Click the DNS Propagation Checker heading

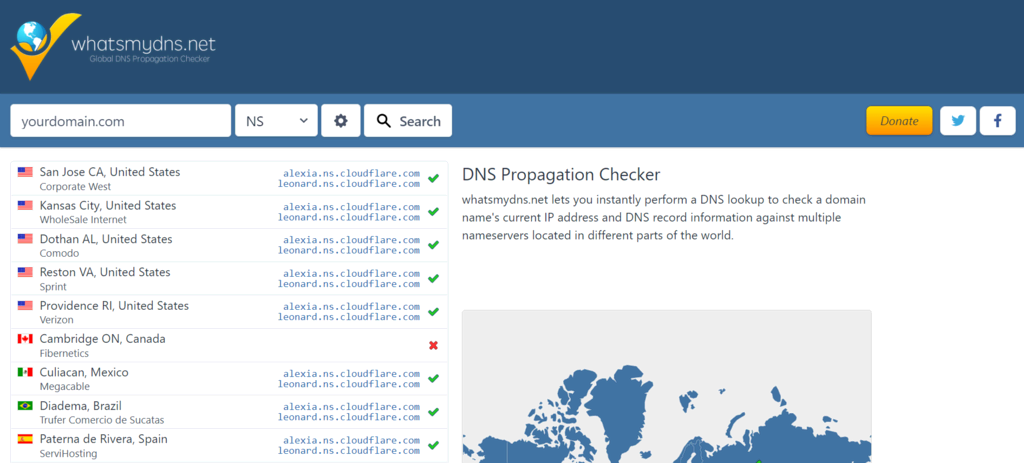561,175
